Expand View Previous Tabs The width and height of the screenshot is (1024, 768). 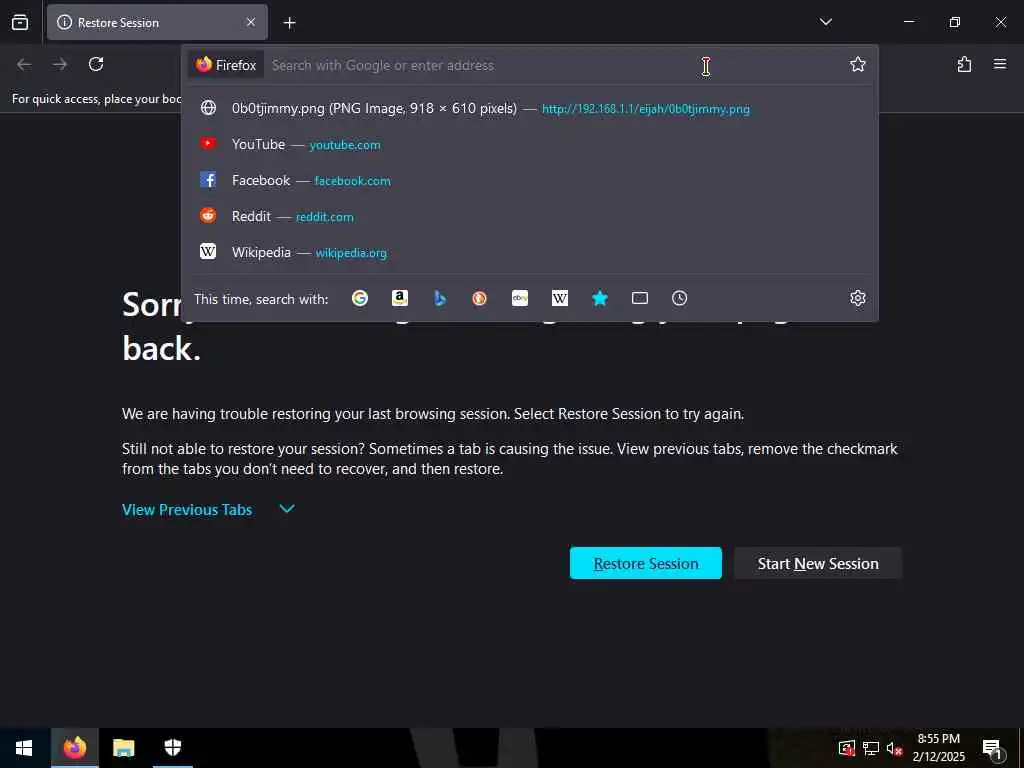(x=208, y=509)
